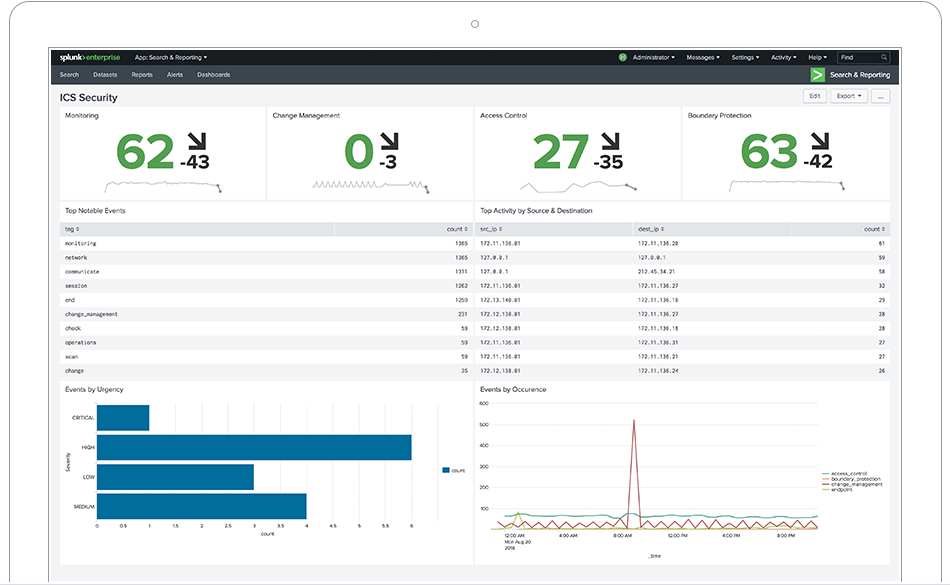This screenshot has height=585, width=950.
Task: Select the monitoring tag row
Action: pyautogui.click(x=266, y=243)
